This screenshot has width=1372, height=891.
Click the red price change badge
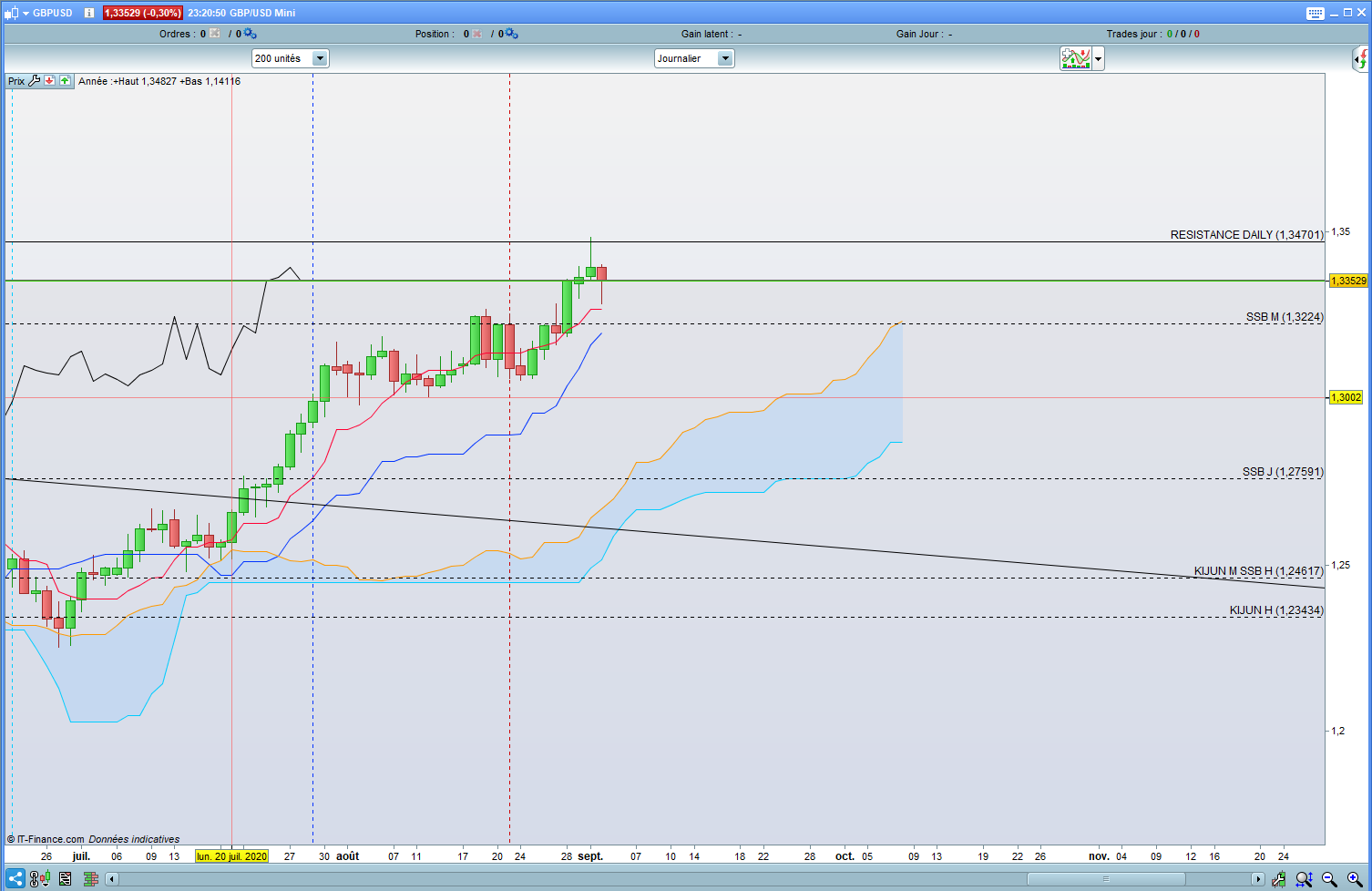(143, 13)
